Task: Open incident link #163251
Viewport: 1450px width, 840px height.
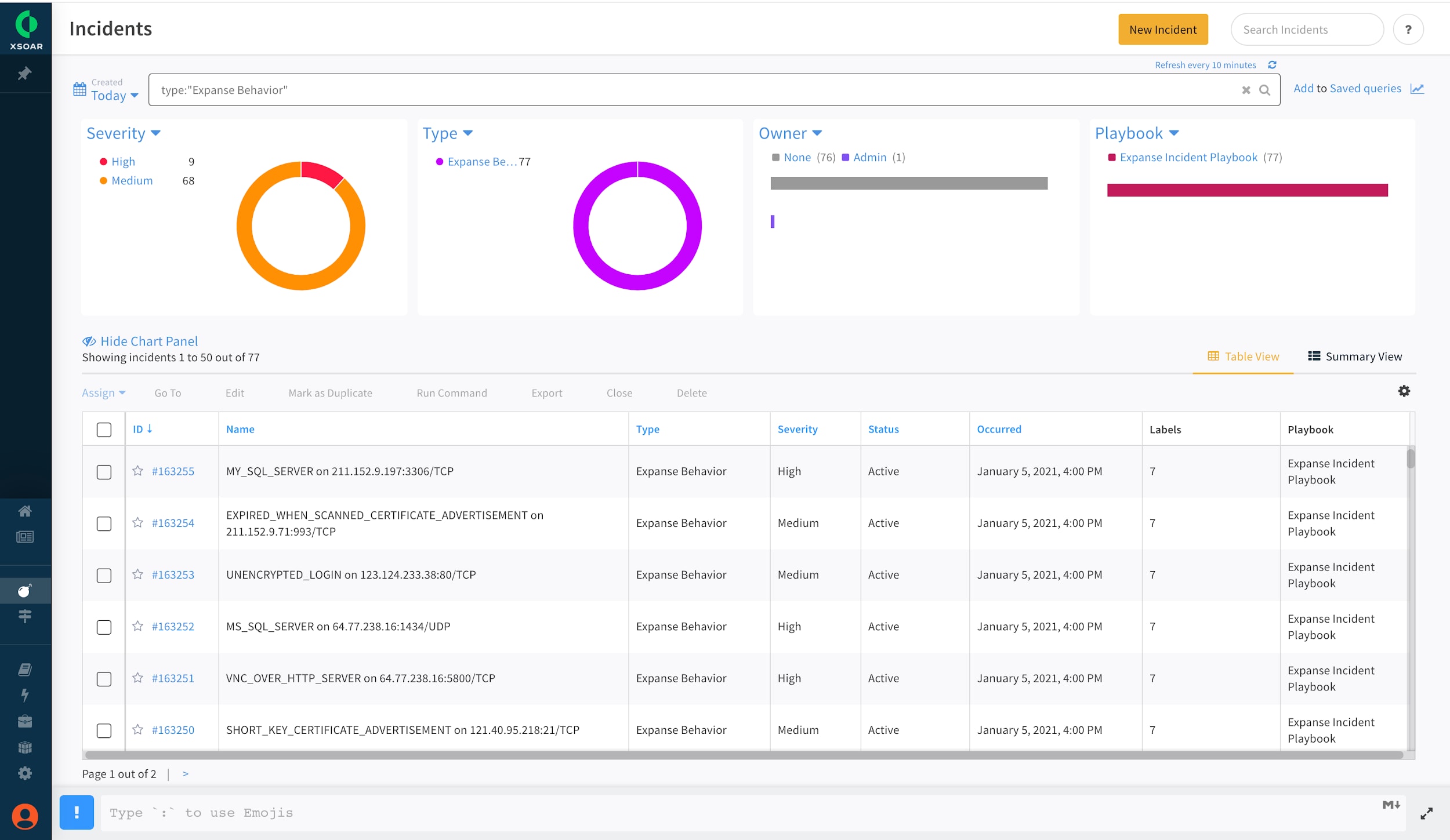Action: [173, 678]
